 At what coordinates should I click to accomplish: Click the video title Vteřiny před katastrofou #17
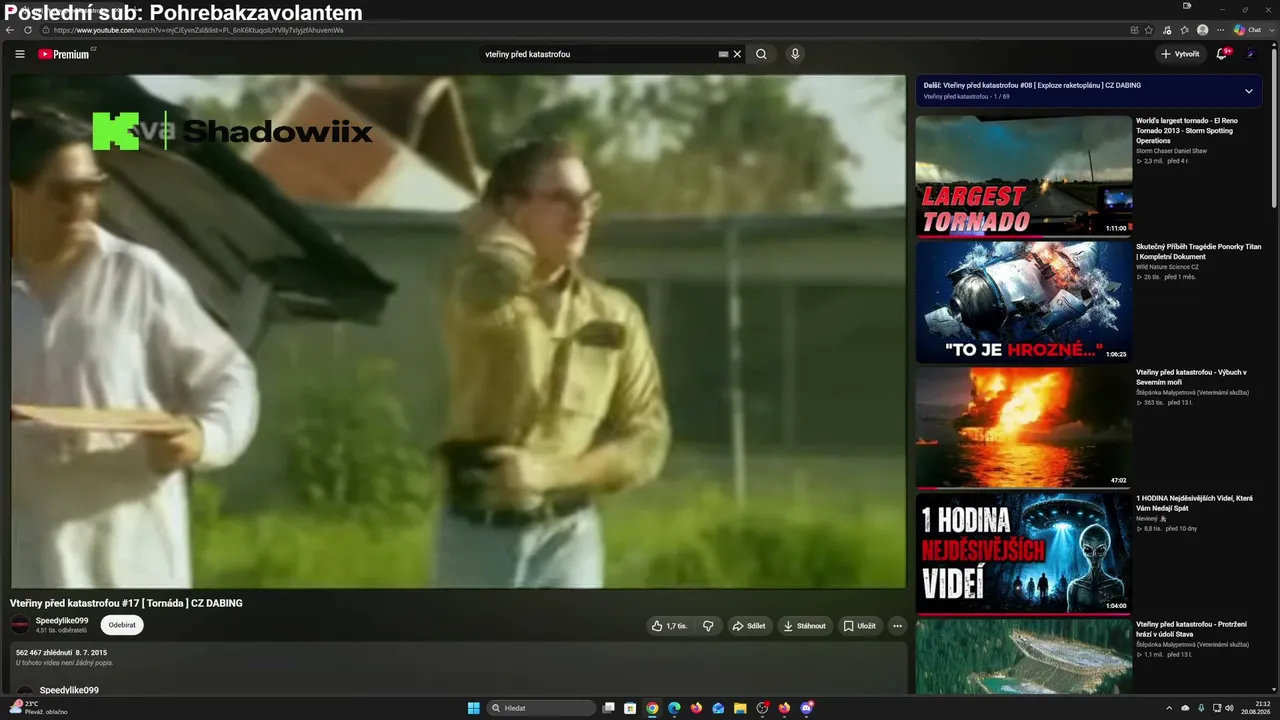point(126,603)
